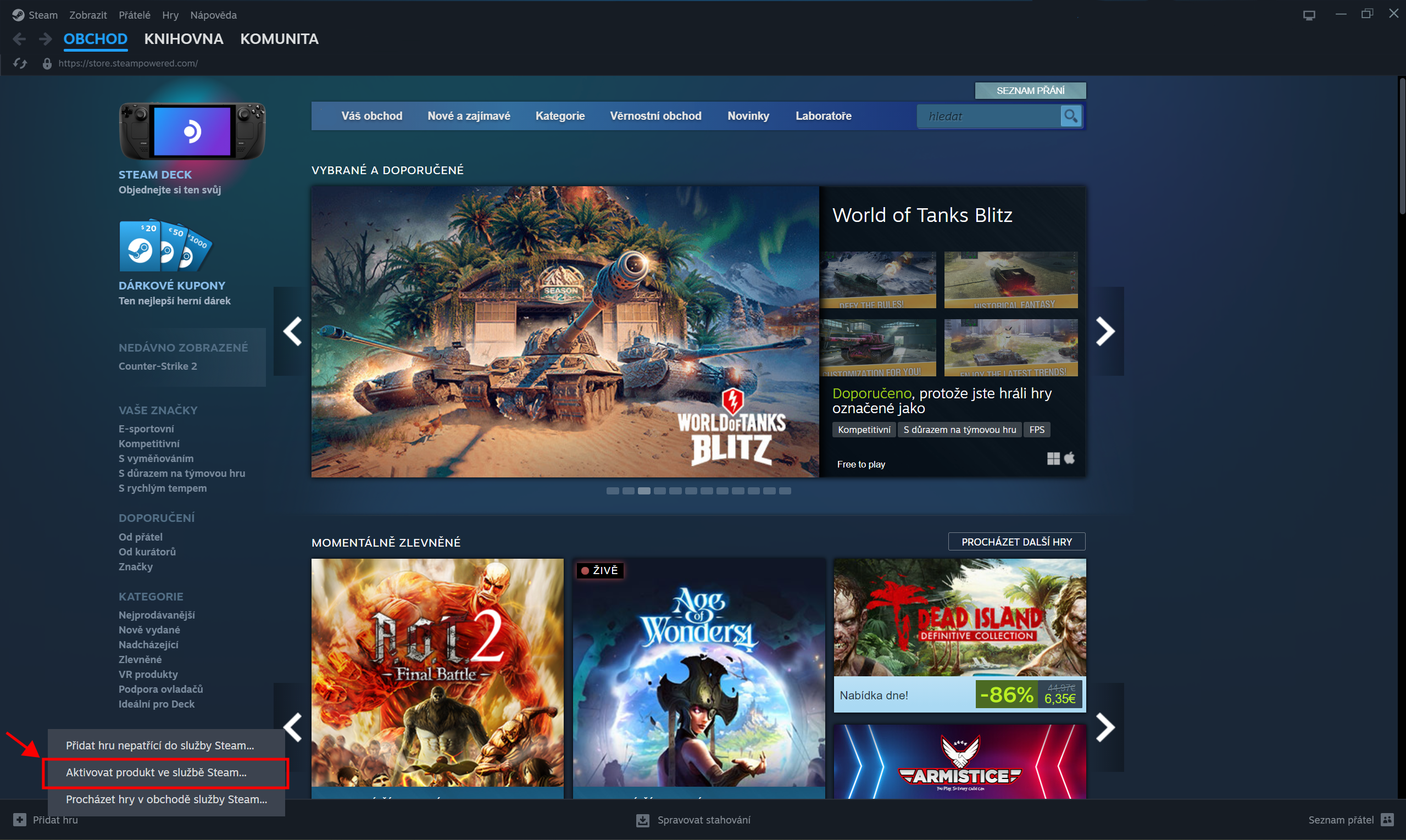Click the SEZNAM PŘÁNÍ button
Image resolution: width=1406 pixels, height=840 pixels.
pos(1030,91)
